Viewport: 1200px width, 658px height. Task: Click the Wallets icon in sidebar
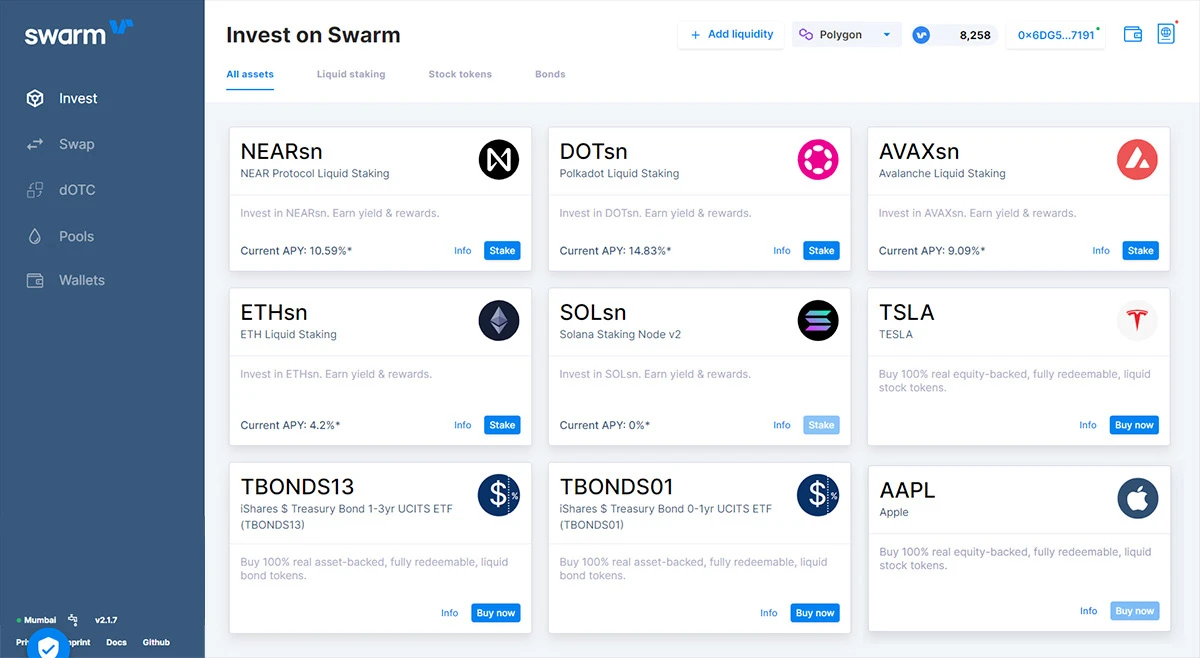click(x=35, y=281)
